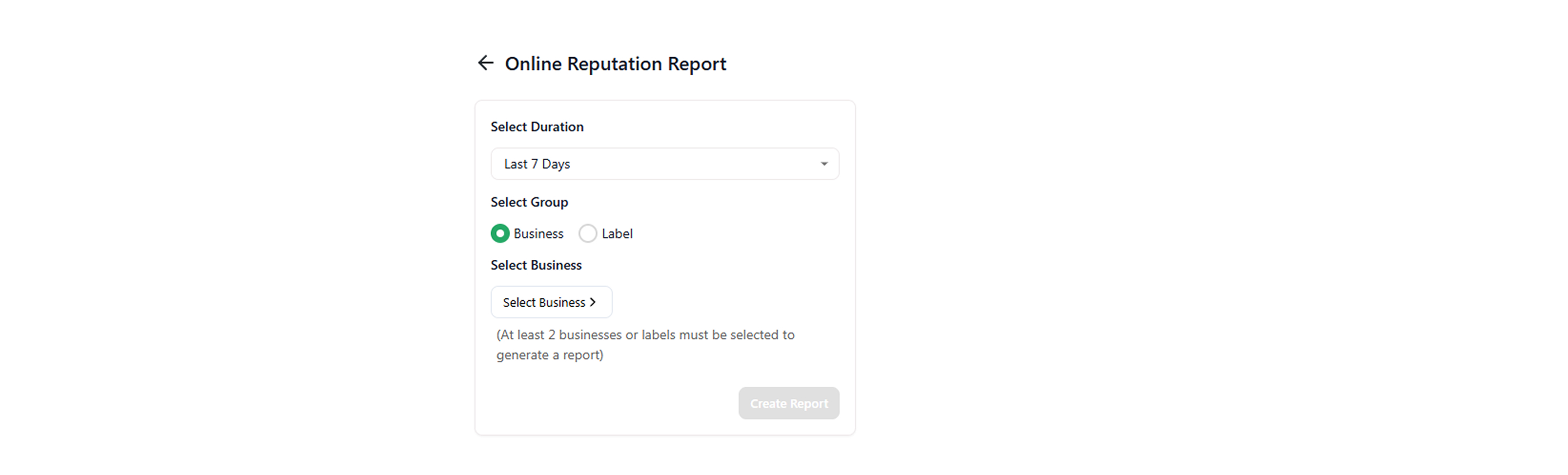Click the 'At least 2 businesses' hint text
The width and height of the screenshot is (1568, 475).
tap(645, 335)
